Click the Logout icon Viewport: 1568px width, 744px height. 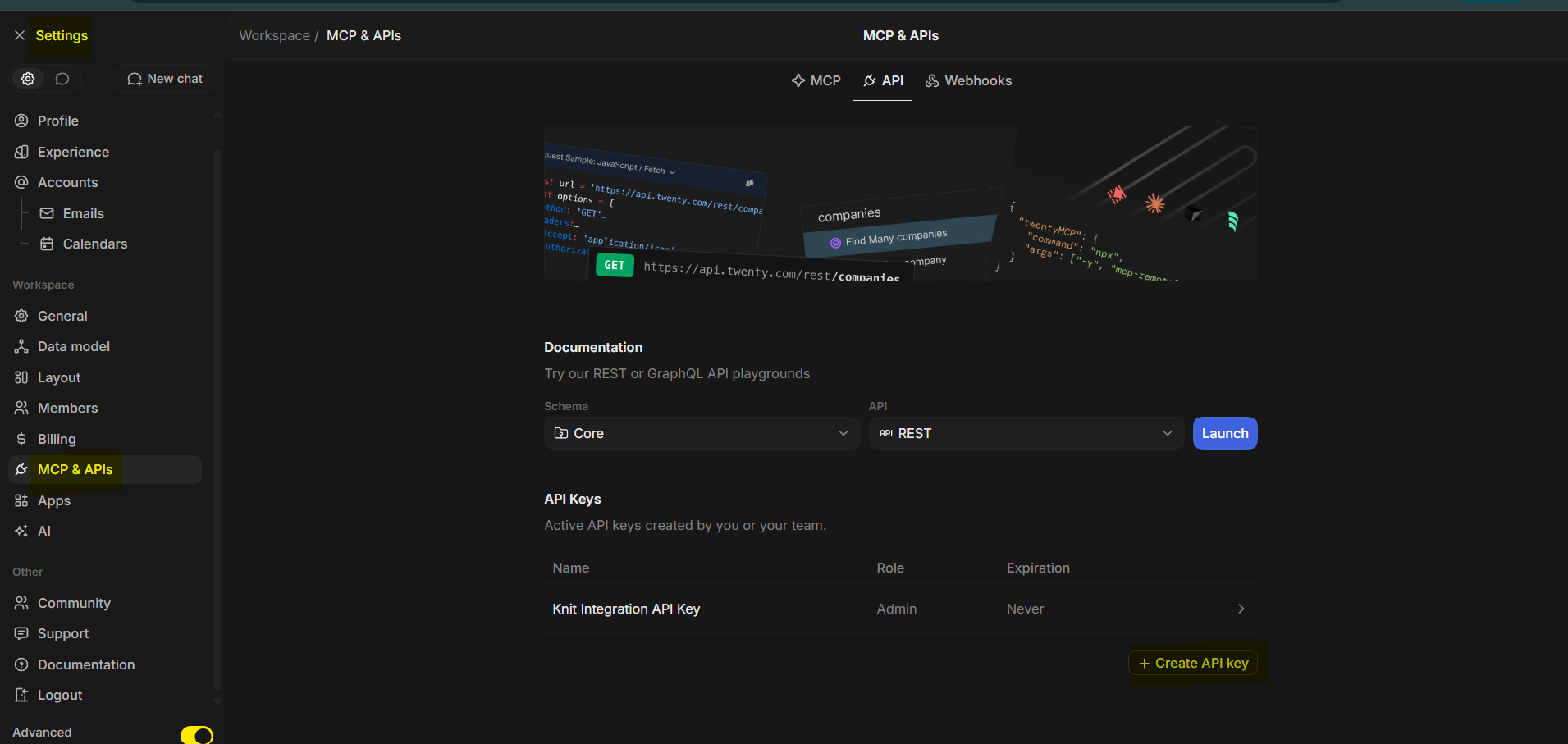21,695
